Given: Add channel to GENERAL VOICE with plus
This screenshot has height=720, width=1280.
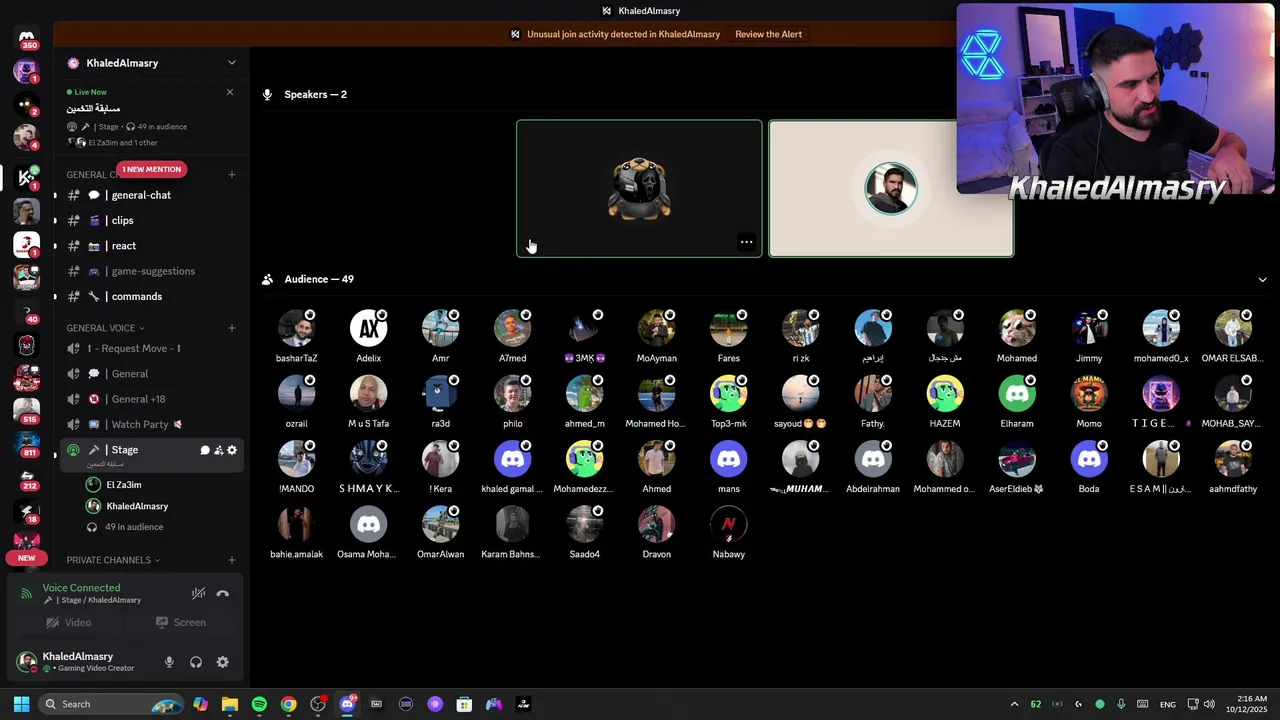Looking at the screenshot, I should (232, 328).
